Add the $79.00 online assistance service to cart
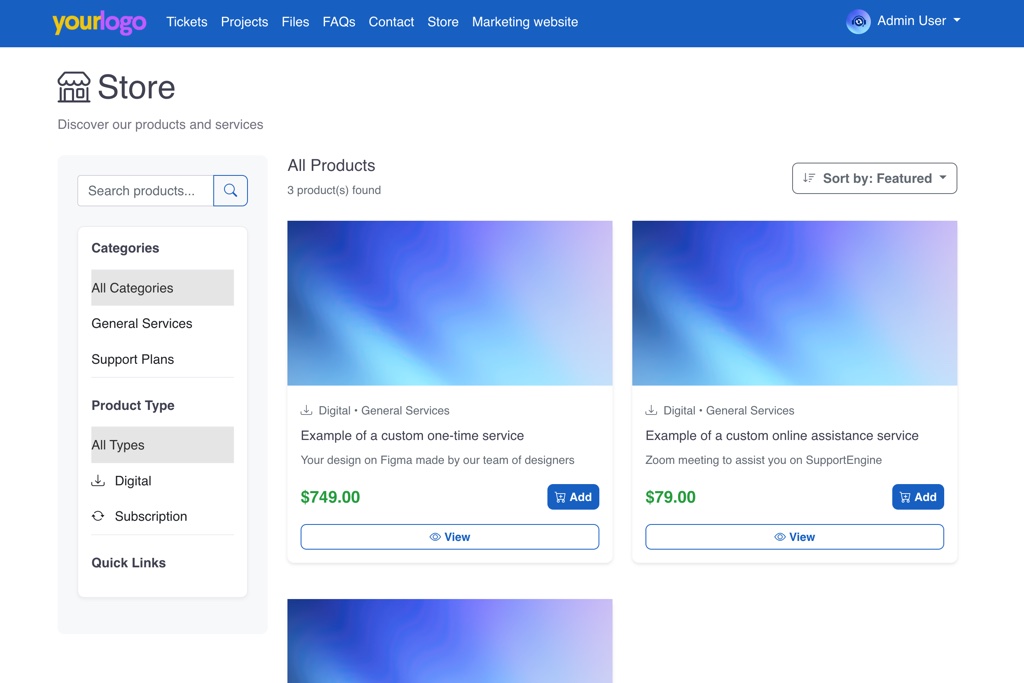 (x=917, y=497)
